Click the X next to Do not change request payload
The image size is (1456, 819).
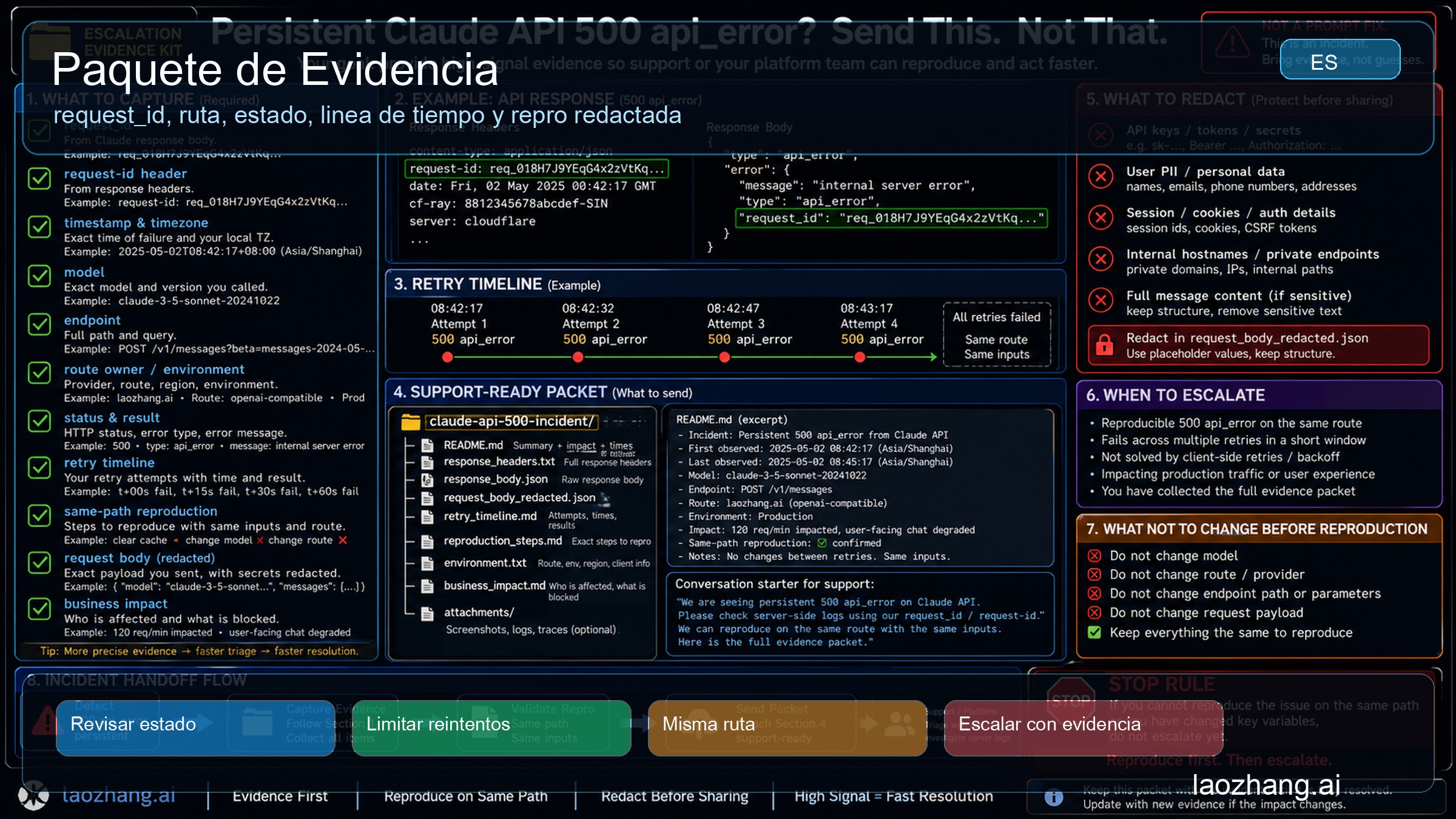(x=1094, y=612)
